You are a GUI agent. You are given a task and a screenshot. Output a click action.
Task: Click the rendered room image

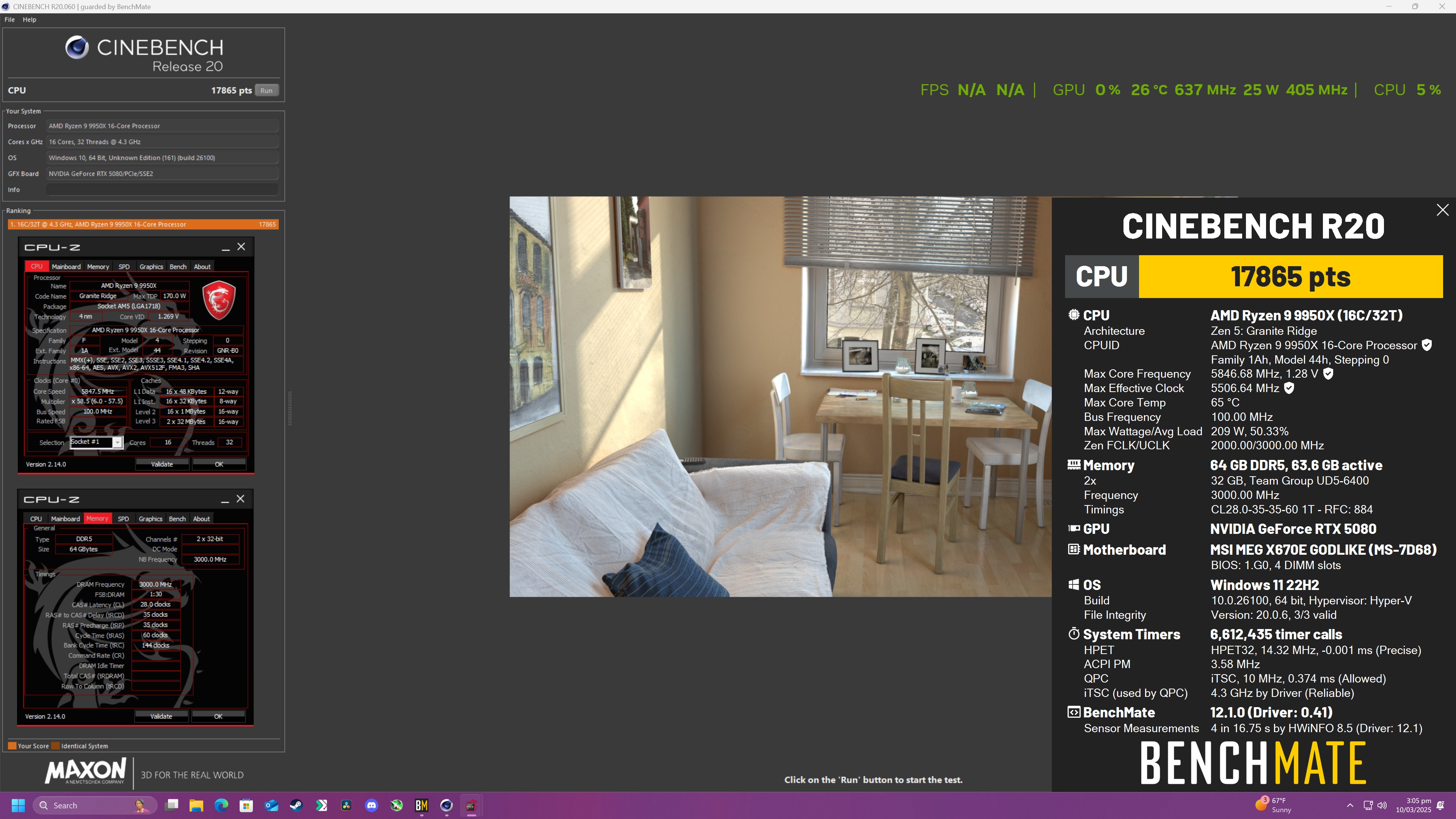781,396
